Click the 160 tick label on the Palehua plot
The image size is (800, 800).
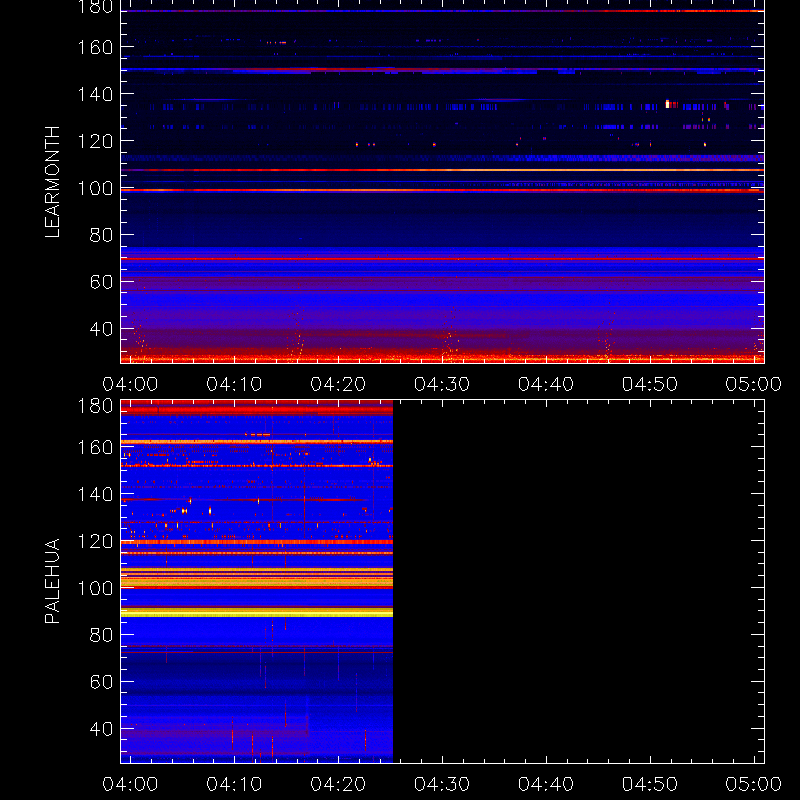[95, 447]
